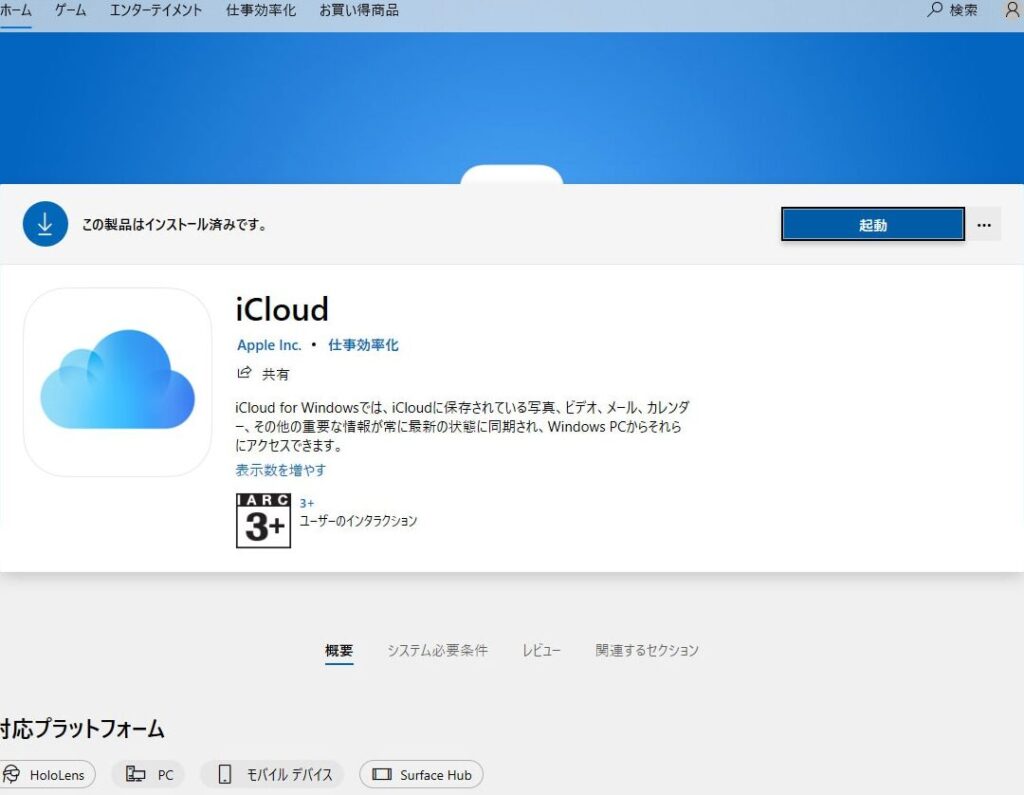Click the PC monitor icon
Screen dimensions: 1024x795
click(x=135, y=774)
